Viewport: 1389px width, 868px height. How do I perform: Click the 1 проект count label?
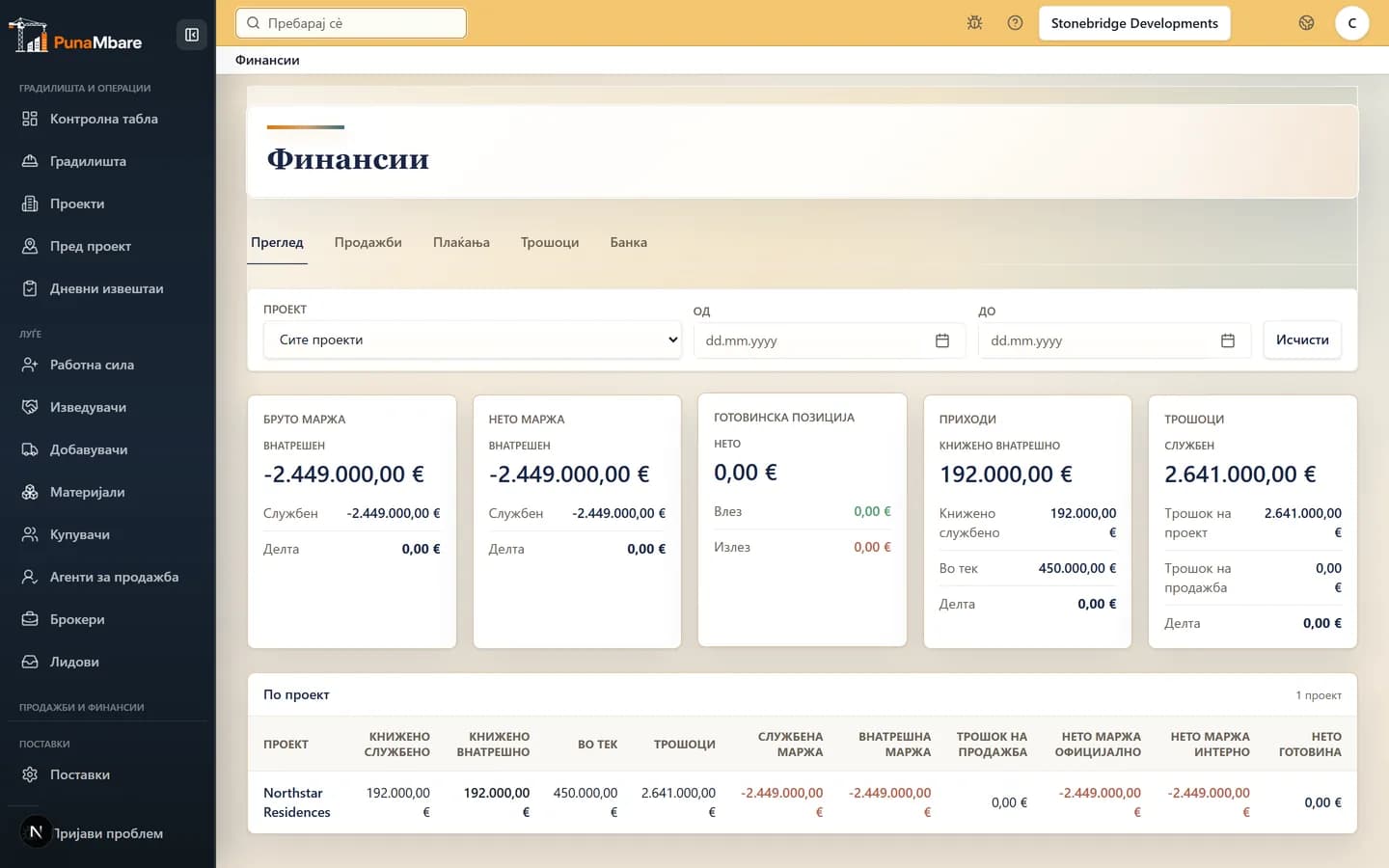[1319, 695]
